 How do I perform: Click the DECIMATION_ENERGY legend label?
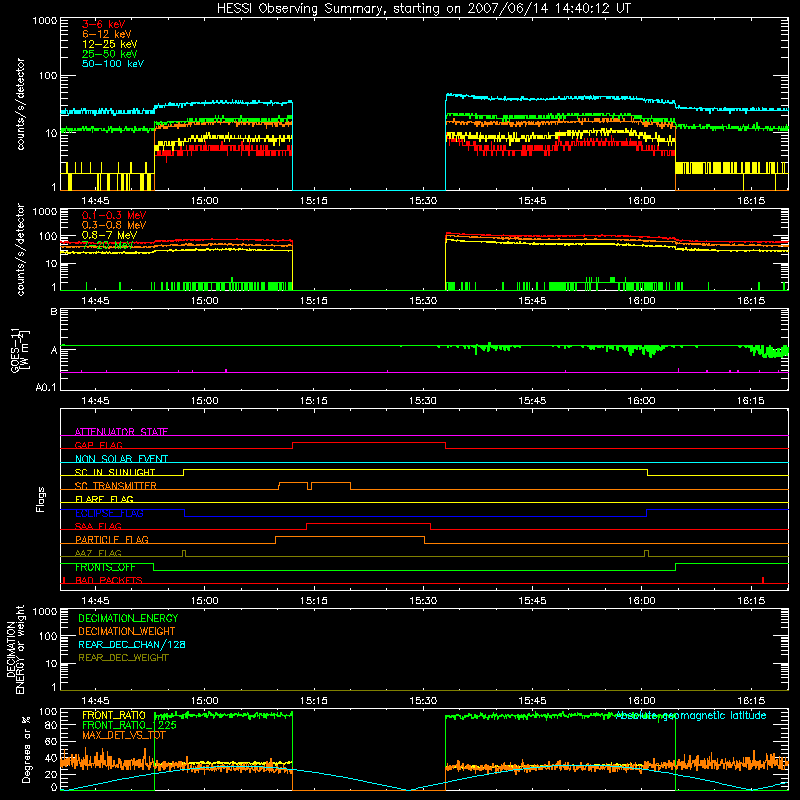point(128,618)
